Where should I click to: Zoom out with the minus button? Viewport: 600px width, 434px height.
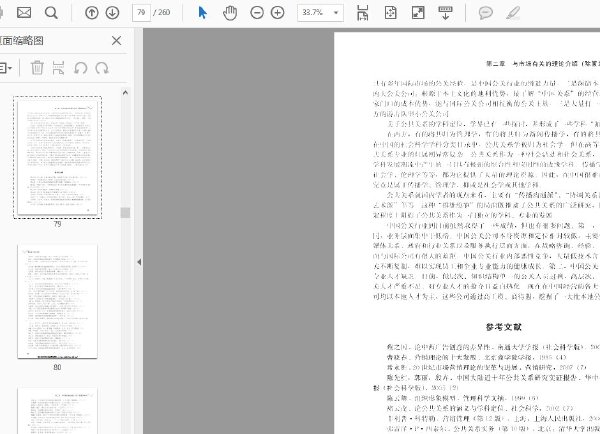point(257,13)
